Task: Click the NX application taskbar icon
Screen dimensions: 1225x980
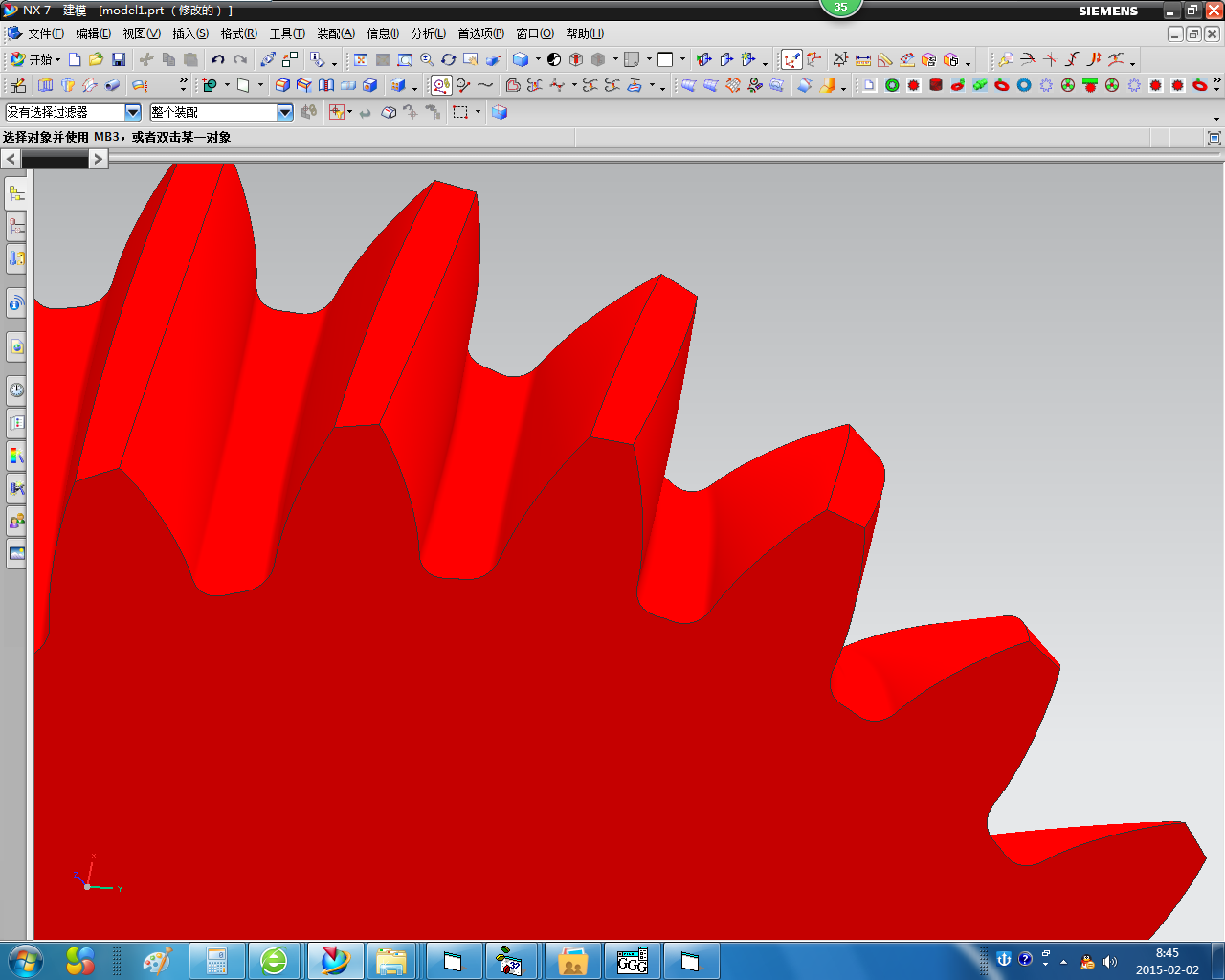Action: 335,961
